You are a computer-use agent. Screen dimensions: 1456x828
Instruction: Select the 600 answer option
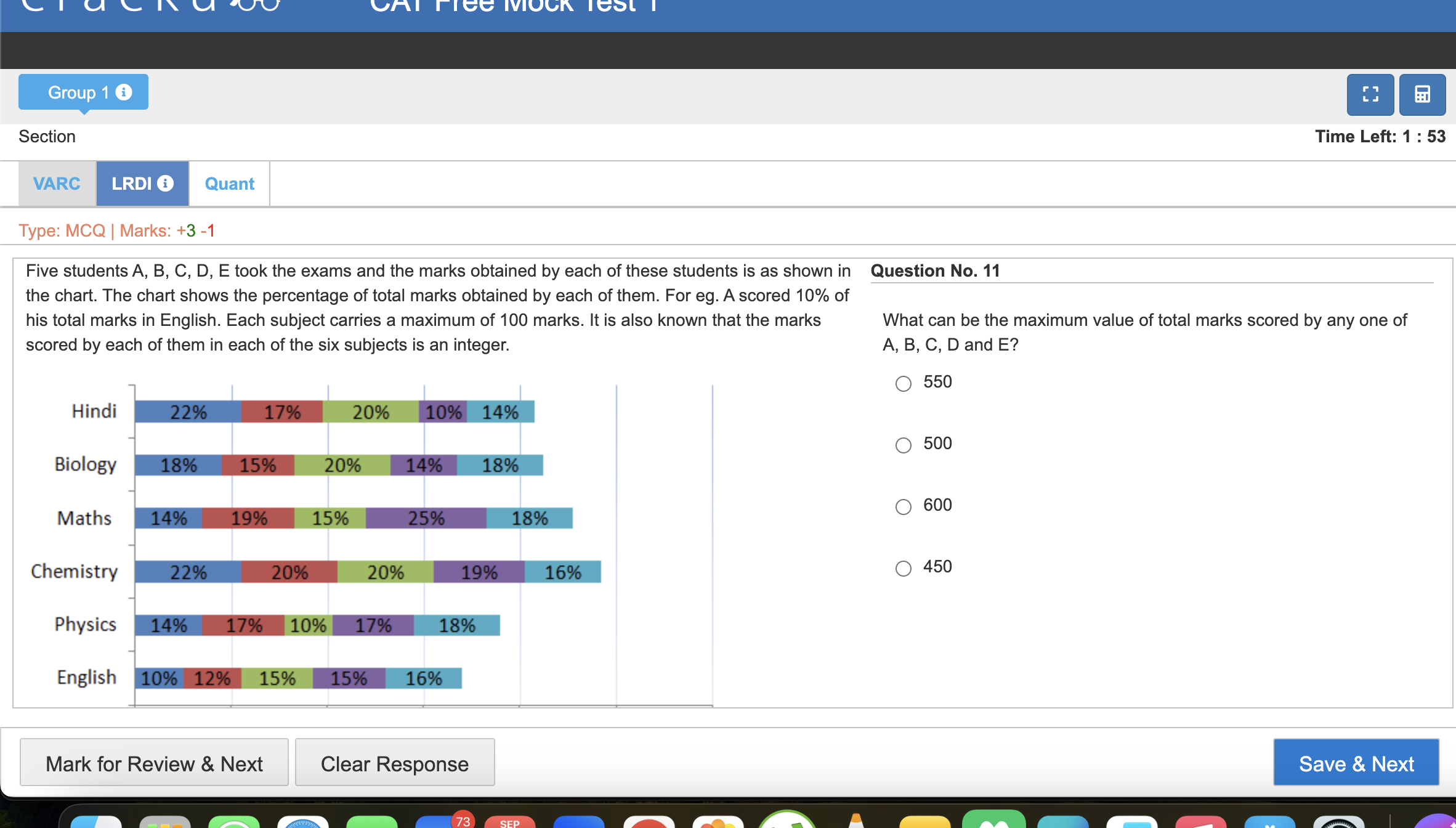point(903,506)
